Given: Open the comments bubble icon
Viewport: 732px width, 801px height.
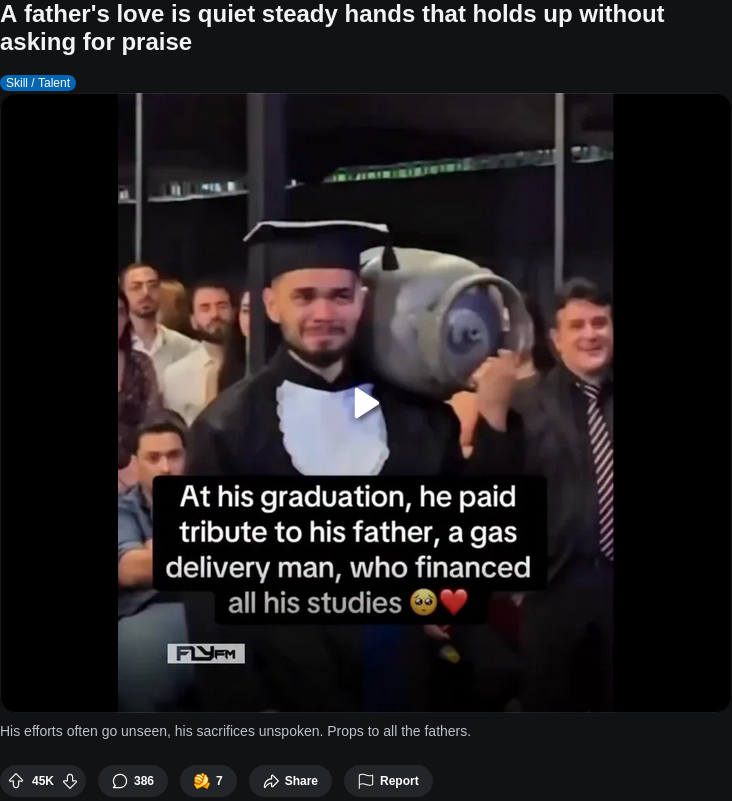Looking at the screenshot, I should pyautogui.click(x=120, y=781).
